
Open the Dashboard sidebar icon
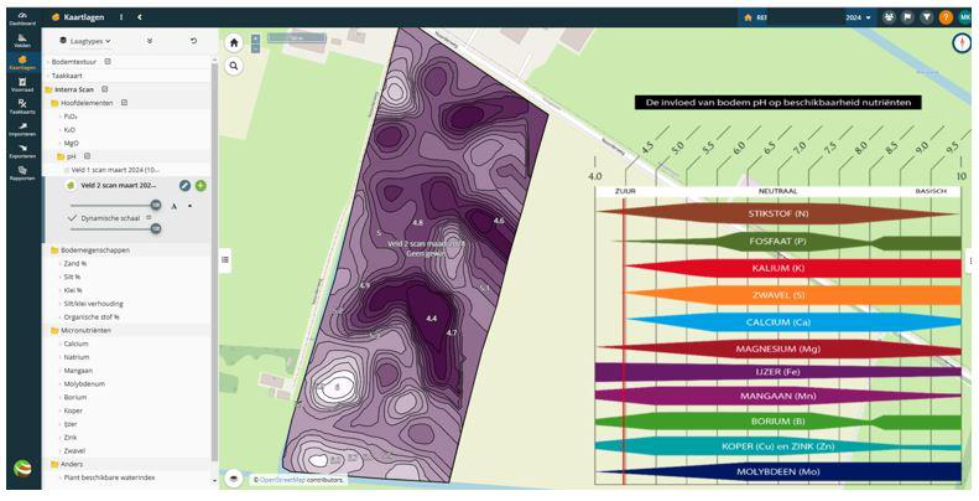click(22, 18)
